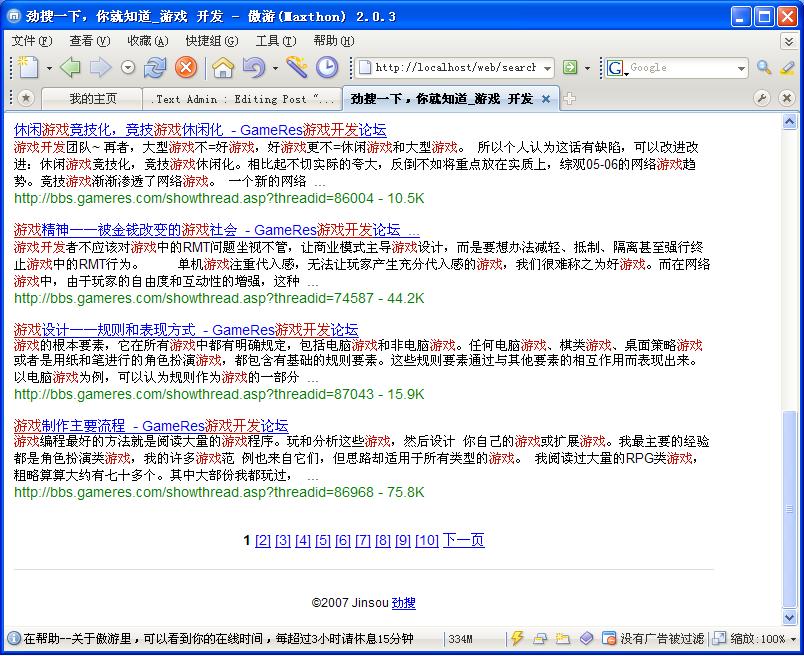Click the 334M memory status text
The height and width of the screenshot is (656, 804).
(460, 639)
